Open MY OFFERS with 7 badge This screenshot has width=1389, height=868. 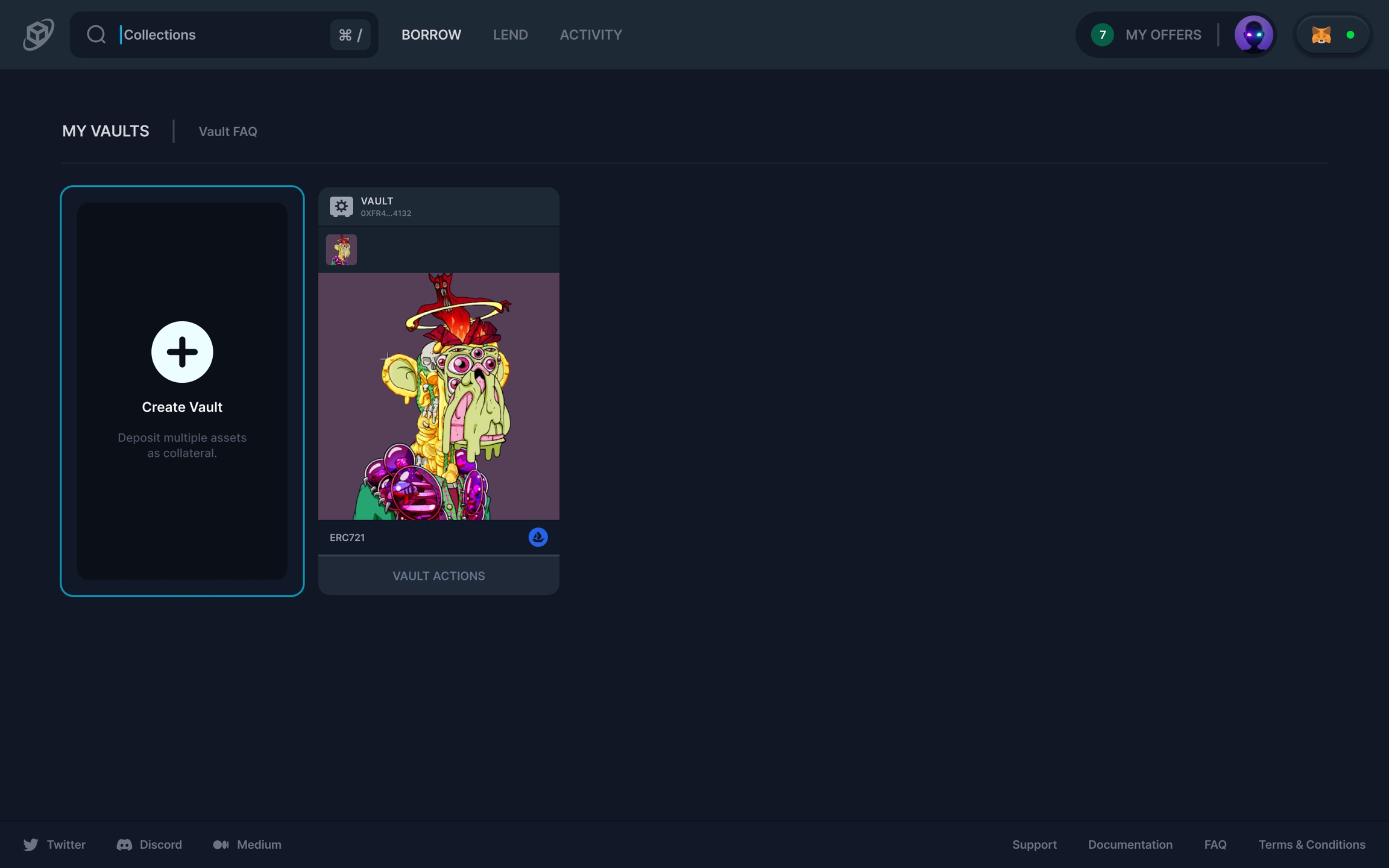(1147, 34)
